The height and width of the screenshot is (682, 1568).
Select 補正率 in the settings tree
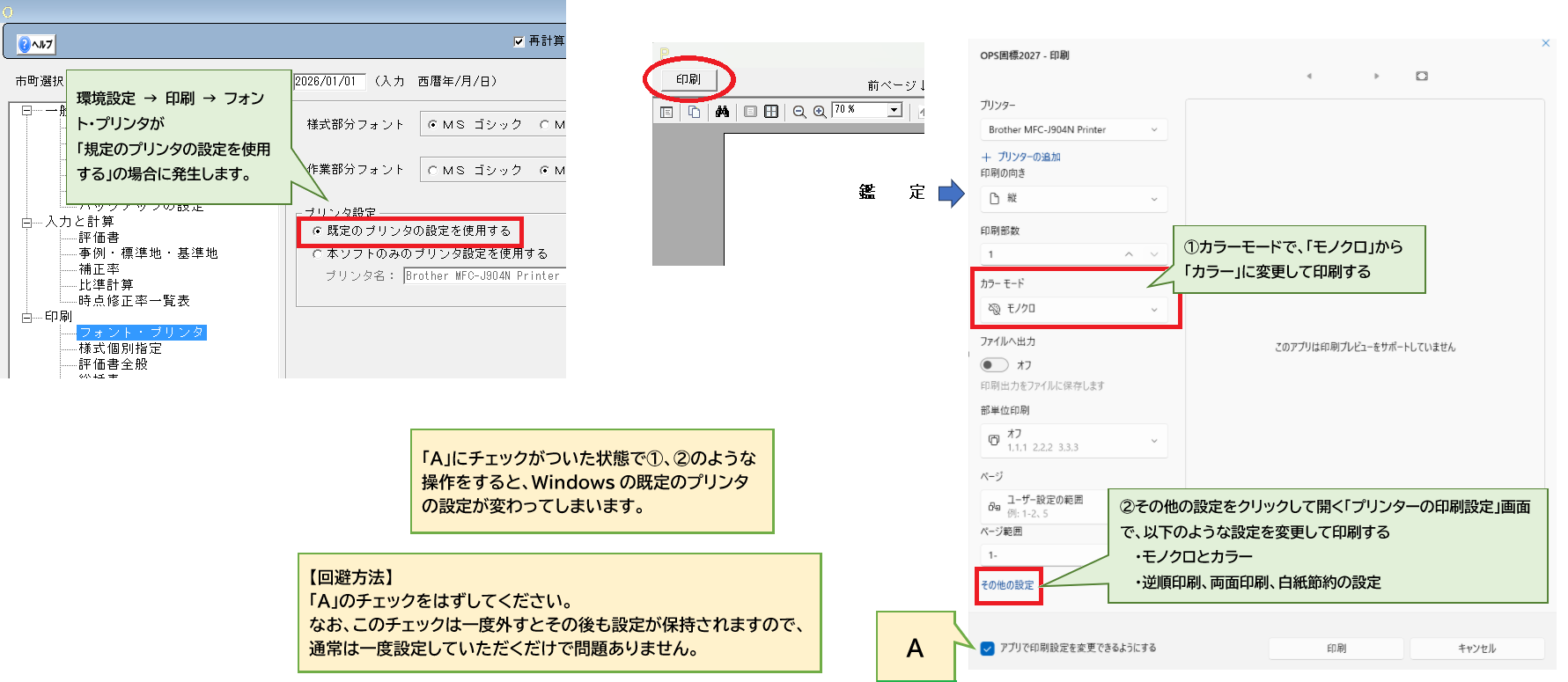pos(99,269)
